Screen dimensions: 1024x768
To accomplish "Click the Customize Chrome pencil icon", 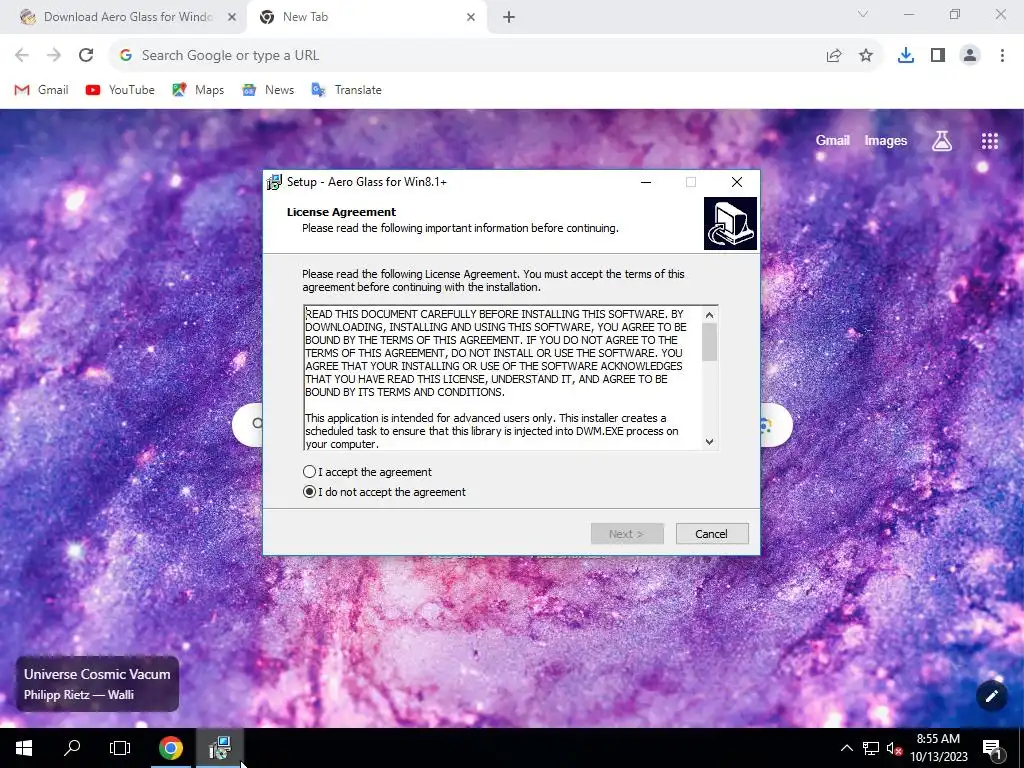I will tap(991, 696).
